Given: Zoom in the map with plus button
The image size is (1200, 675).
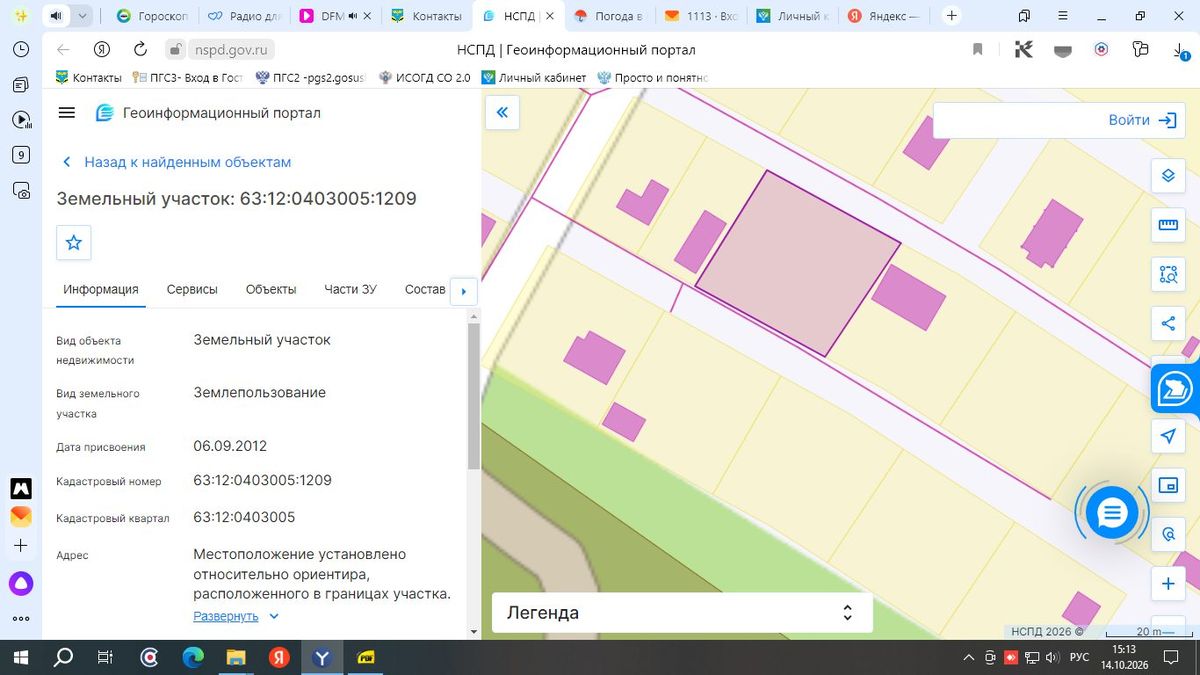Looking at the screenshot, I should click(1167, 584).
